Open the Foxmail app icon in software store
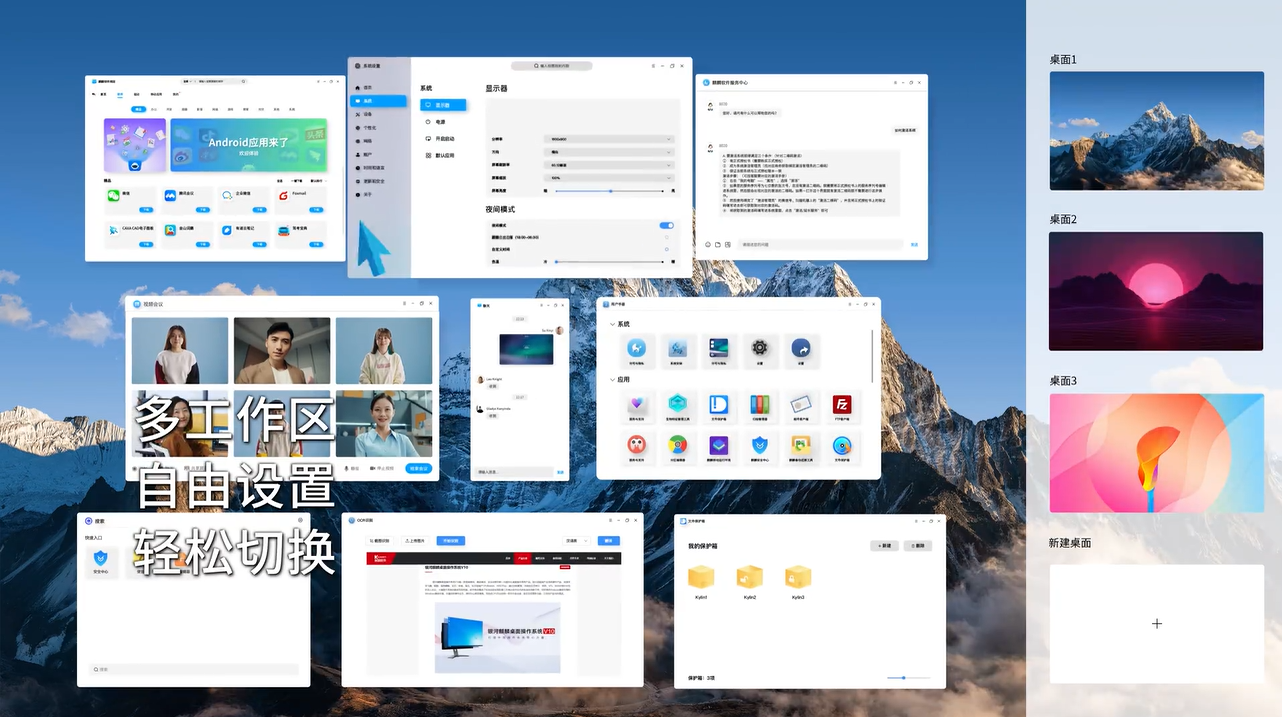This screenshot has height=717, width=1282. point(284,195)
